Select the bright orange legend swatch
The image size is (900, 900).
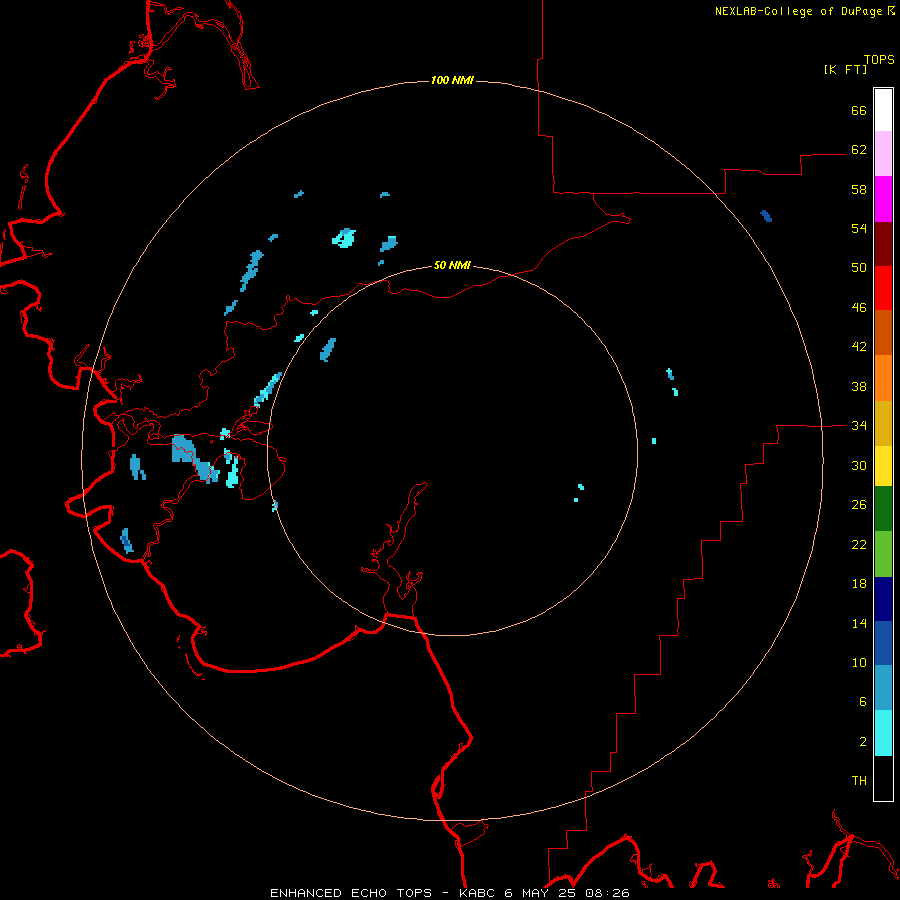[x=883, y=378]
